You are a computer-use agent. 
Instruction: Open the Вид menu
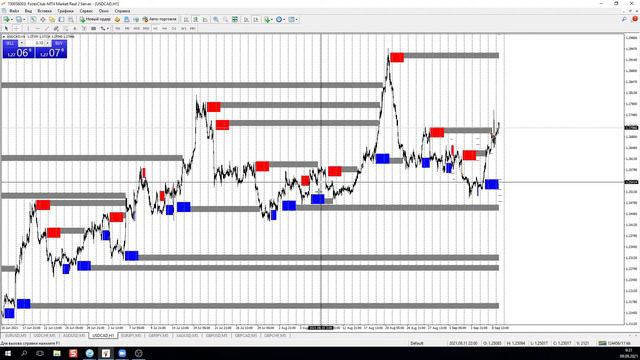point(28,11)
